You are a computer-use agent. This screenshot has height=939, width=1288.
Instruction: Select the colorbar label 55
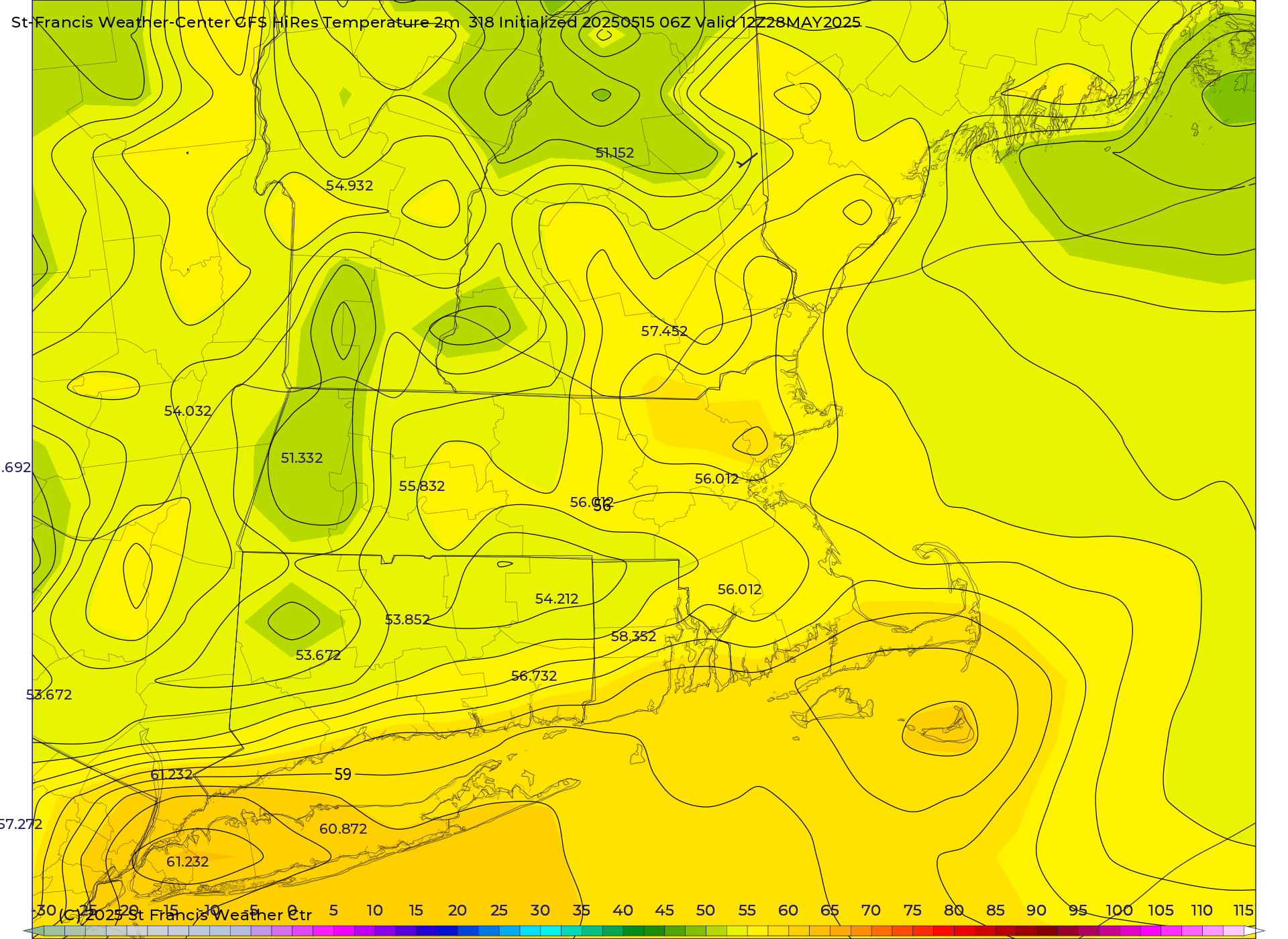point(747,911)
